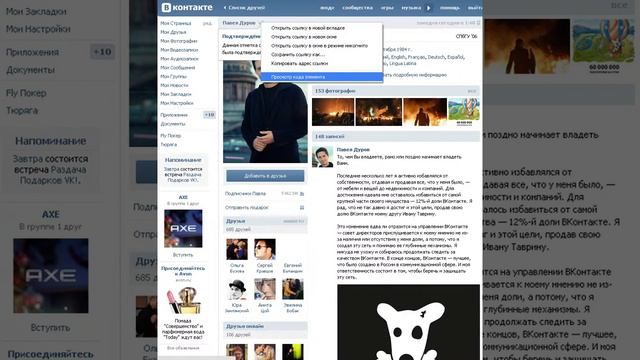Click Все объявления link under ads
Image resolution: width=640 pixels, height=360 pixels.
[x=183, y=348]
